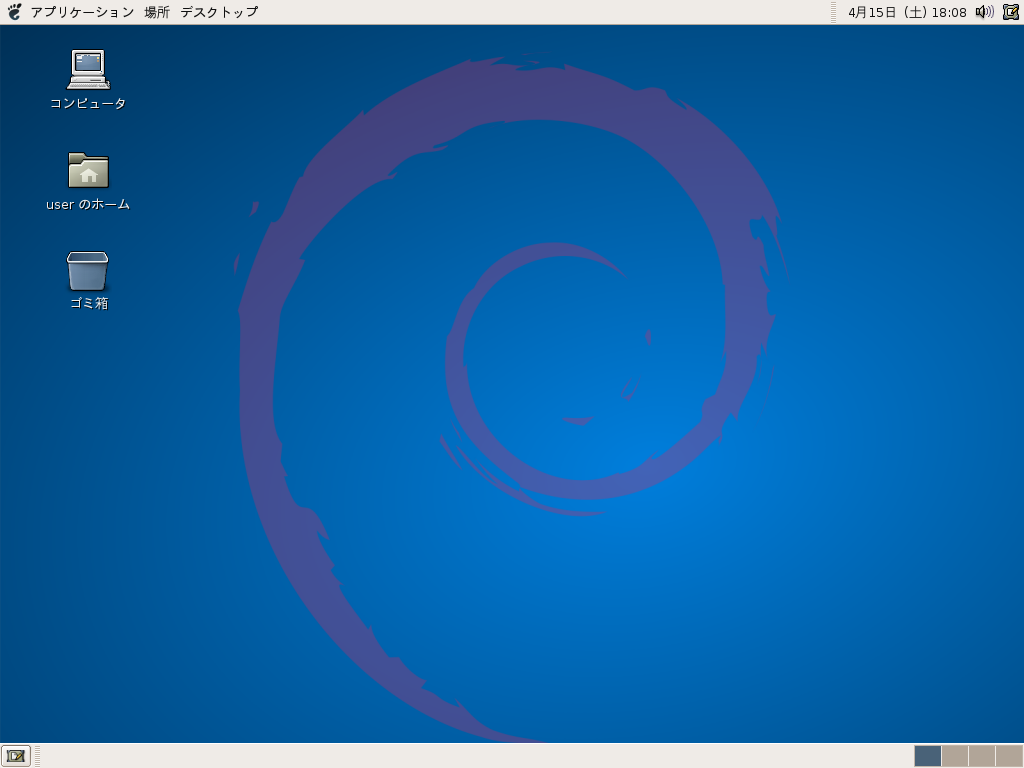This screenshot has width=1024, height=768.
Task: Switch to the second workspace
Action: click(955, 756)
